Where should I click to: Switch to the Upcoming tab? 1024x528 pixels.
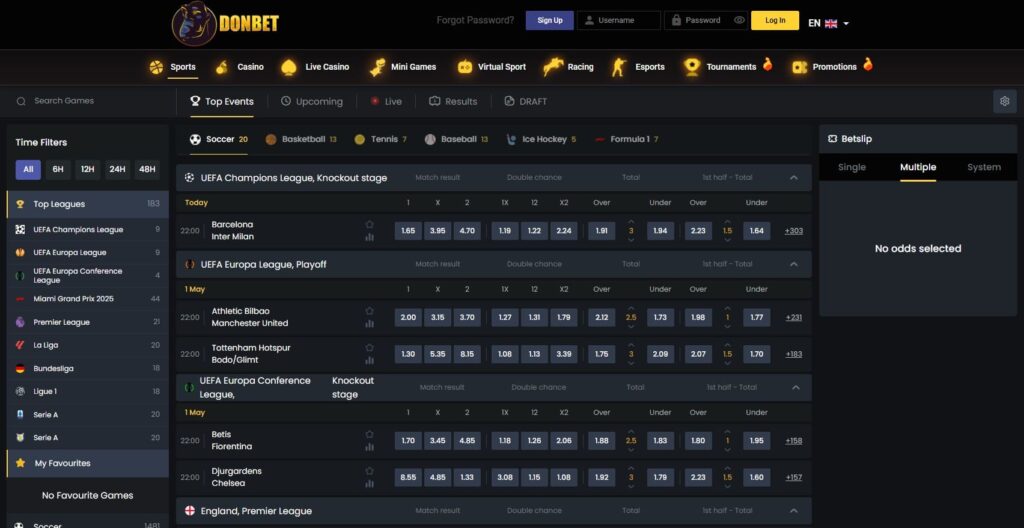(x=312, y=101)
